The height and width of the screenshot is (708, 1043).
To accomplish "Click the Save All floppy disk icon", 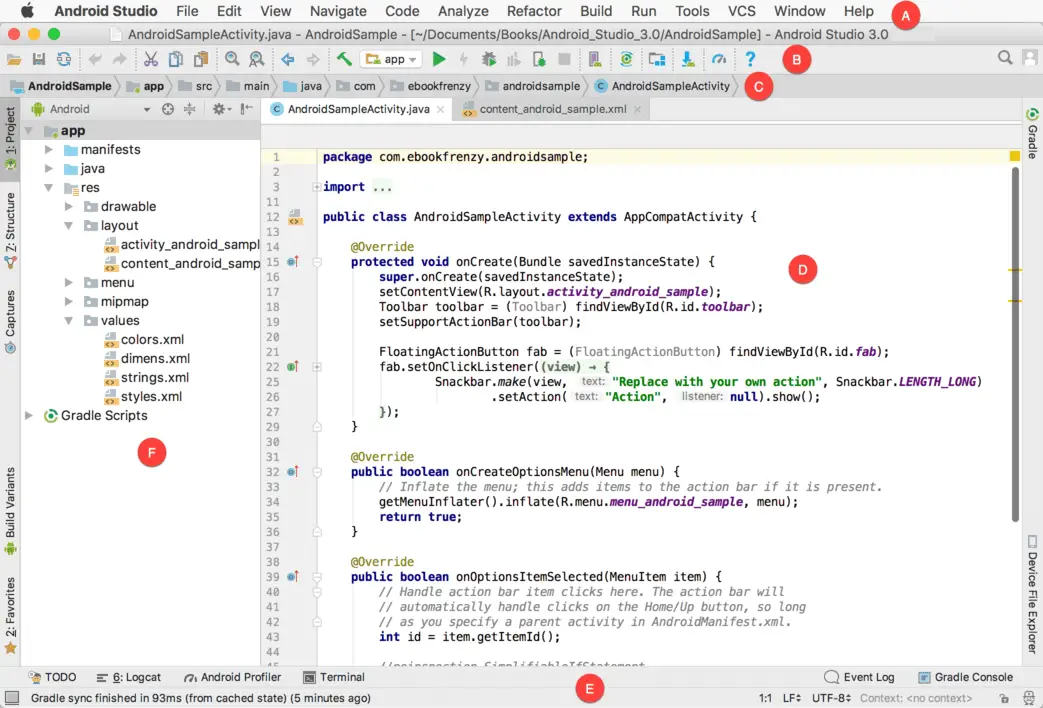I will (x=39, y=60).
